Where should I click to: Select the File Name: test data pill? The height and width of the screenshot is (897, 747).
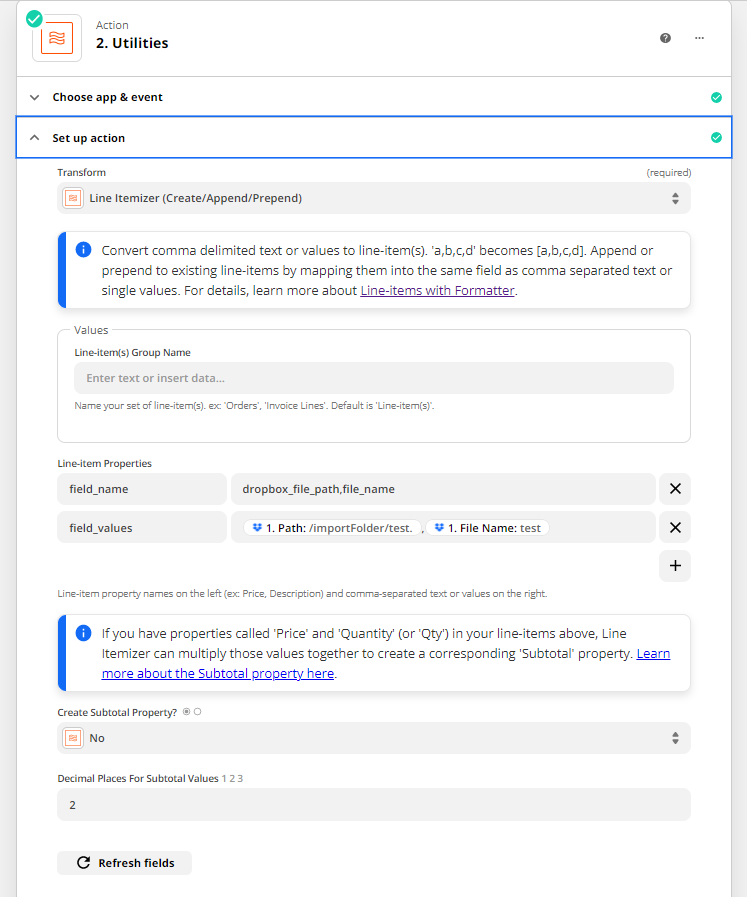(487, 528)
